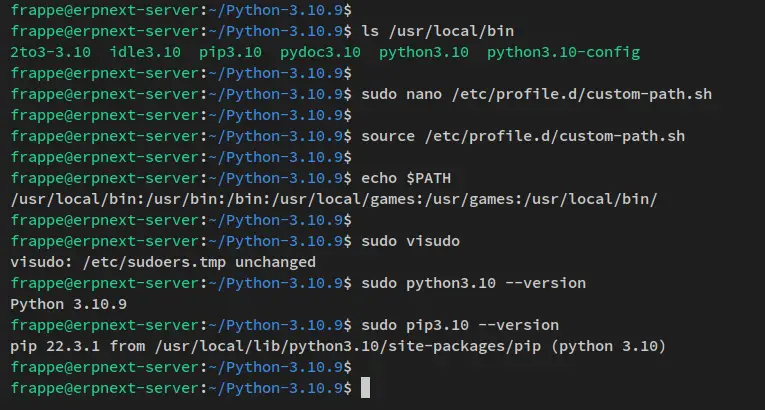Click the 'source /etc/profile.d/custom-path.sh' command
765x410 pixels.
pos(523,136)
